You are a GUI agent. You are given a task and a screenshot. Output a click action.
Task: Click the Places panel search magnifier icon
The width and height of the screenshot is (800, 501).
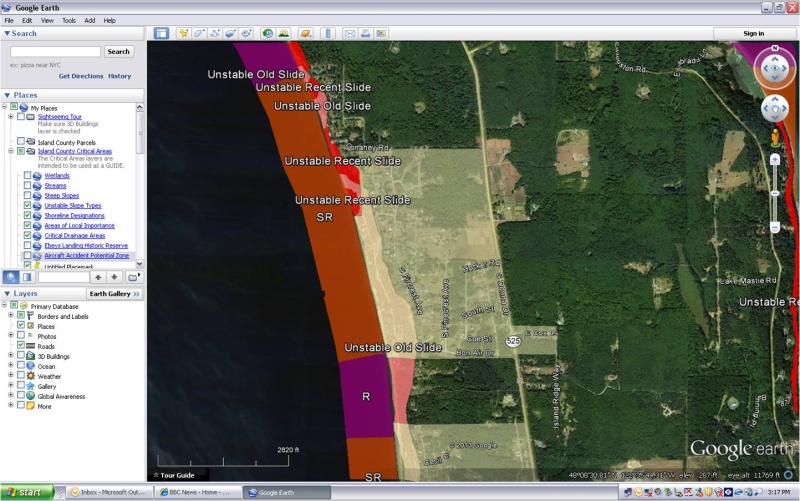pos(11,277)
